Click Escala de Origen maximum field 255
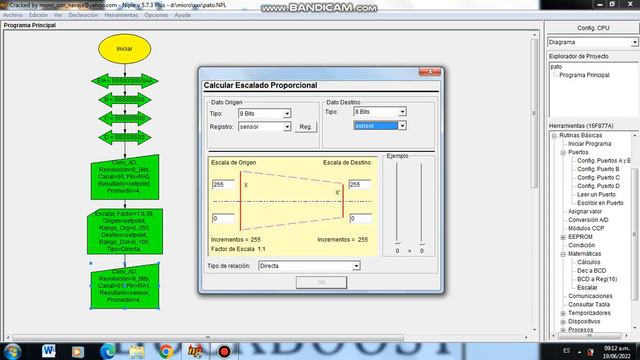The width and height of the screenshot is (640, 360). coord(223,185)
